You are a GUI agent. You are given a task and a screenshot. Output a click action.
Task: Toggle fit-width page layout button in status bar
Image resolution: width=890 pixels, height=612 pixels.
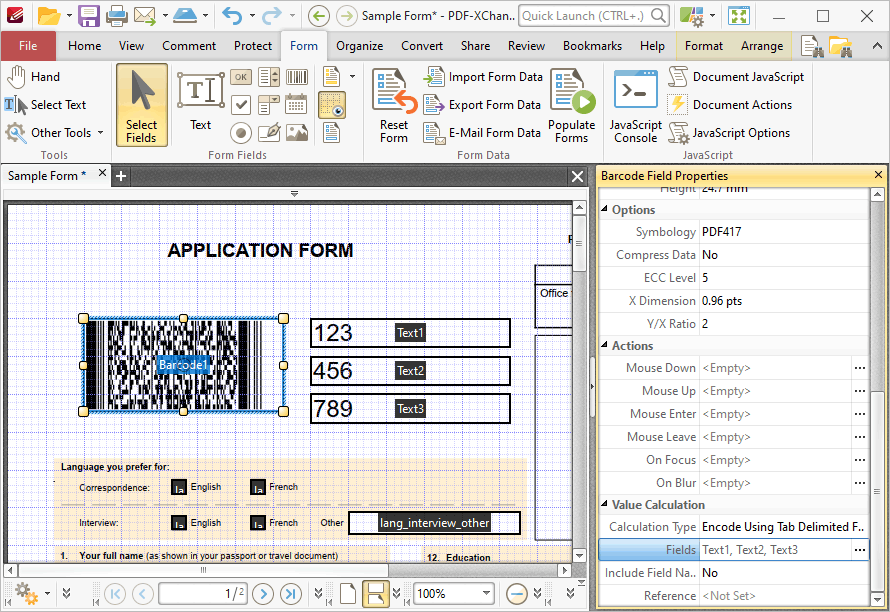pyautogui.click(x=375, y=594)
